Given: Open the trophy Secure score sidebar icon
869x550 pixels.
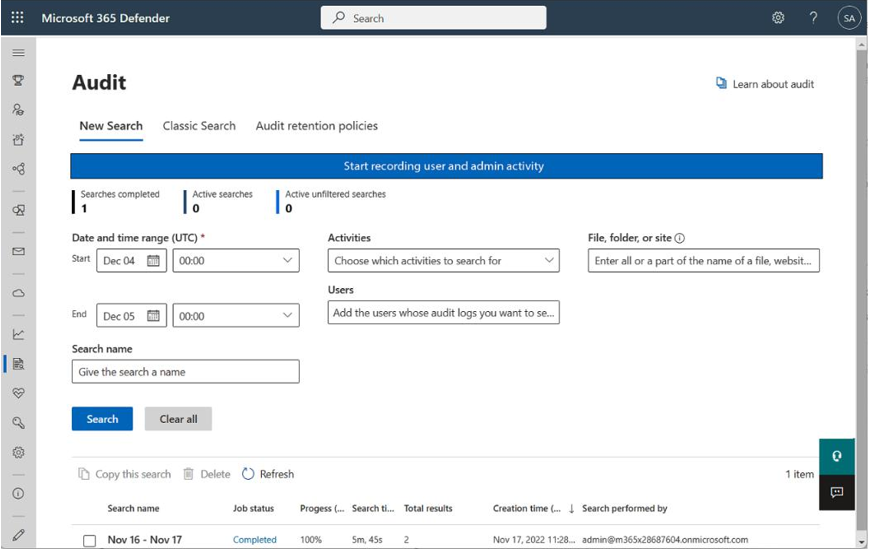Looking at the screenshot, I should (x=18, y=80).
